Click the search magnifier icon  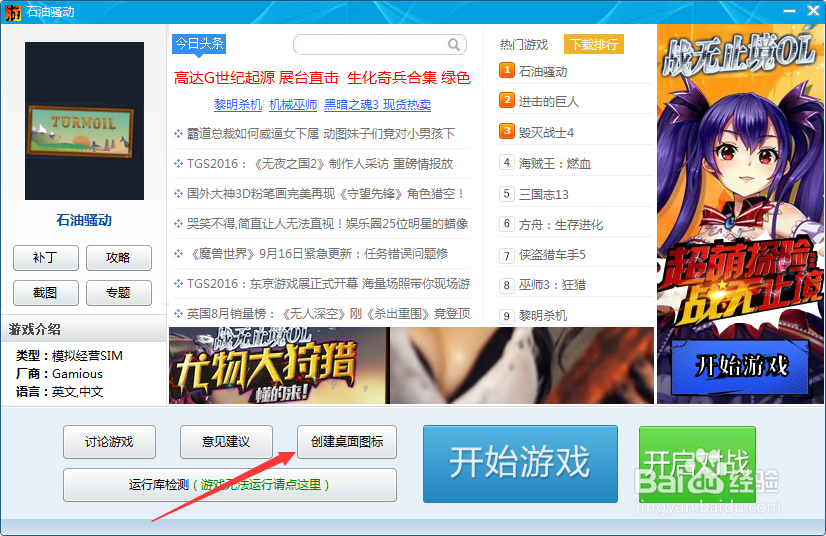point(454,45)
